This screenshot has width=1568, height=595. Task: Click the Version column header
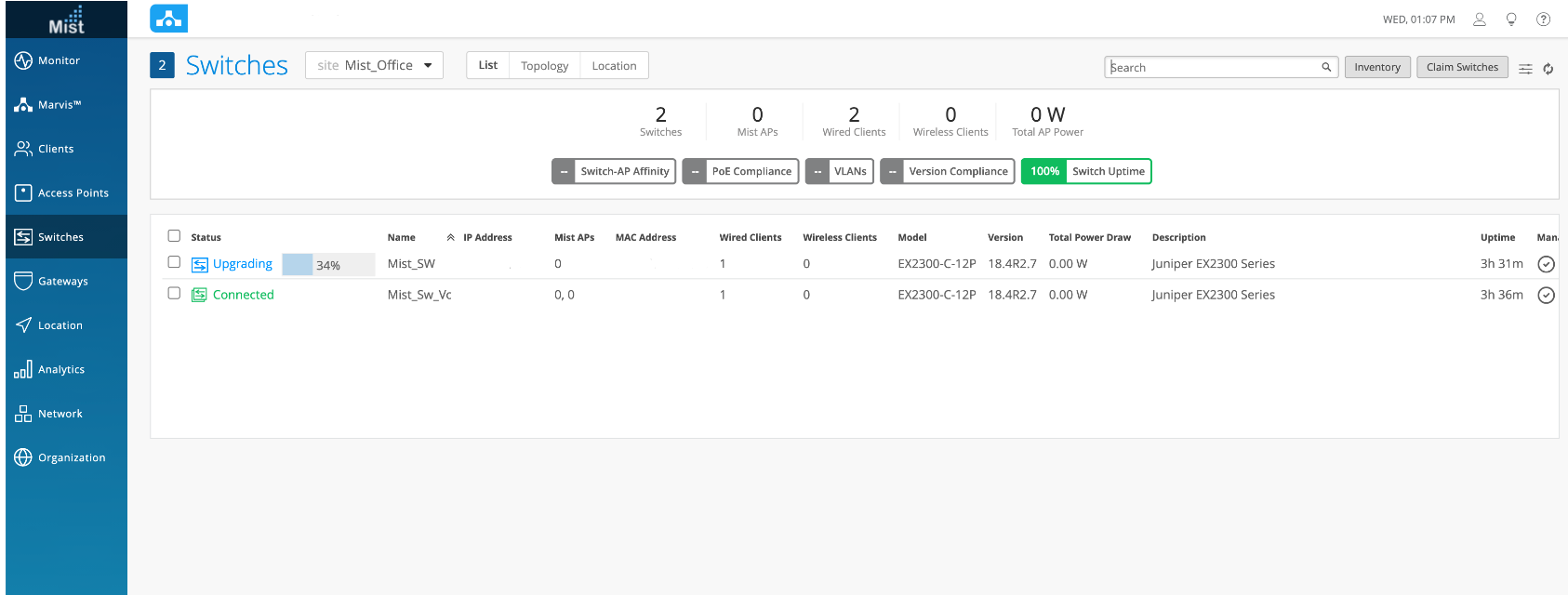[1005, 238]
